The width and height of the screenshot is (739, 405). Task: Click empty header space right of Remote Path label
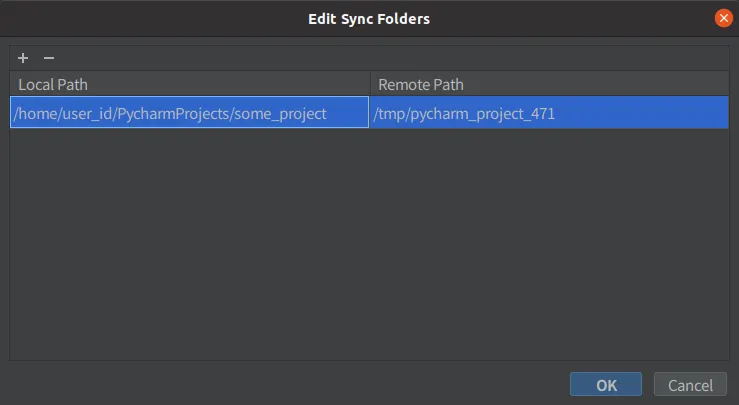point(600,85)
